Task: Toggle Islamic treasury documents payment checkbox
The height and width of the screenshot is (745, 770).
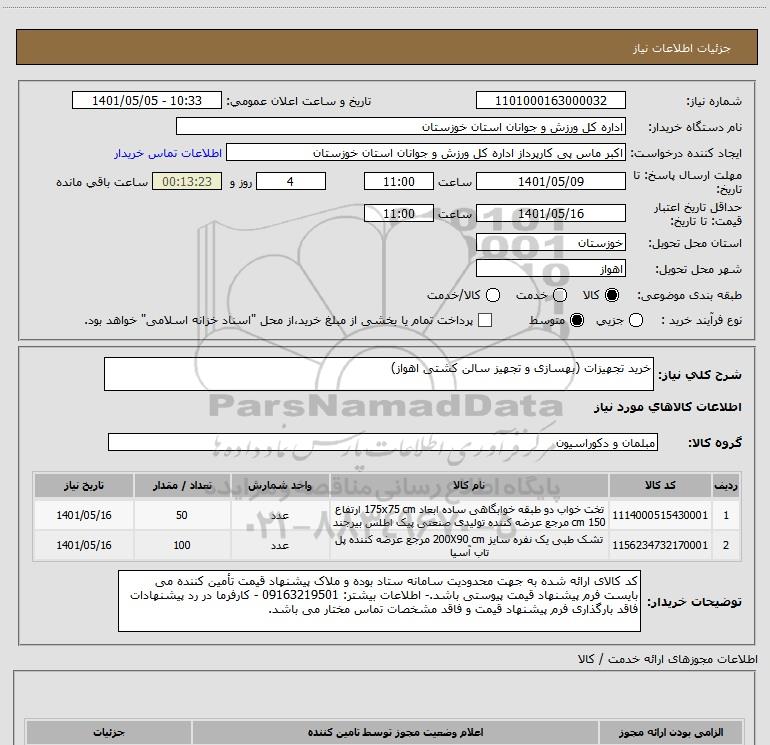Action: pyautogui.click(x=485, y=320)
